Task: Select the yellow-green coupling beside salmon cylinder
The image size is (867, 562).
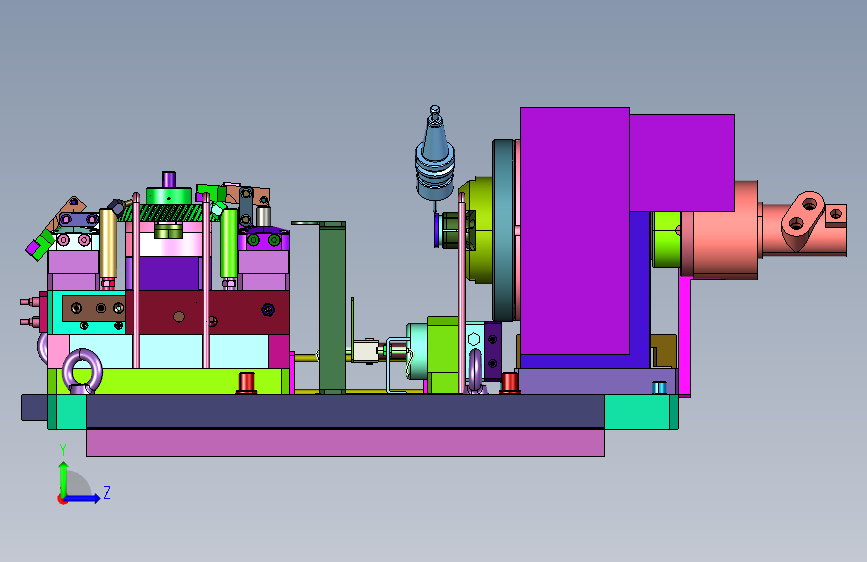Action: click(666, 239)
